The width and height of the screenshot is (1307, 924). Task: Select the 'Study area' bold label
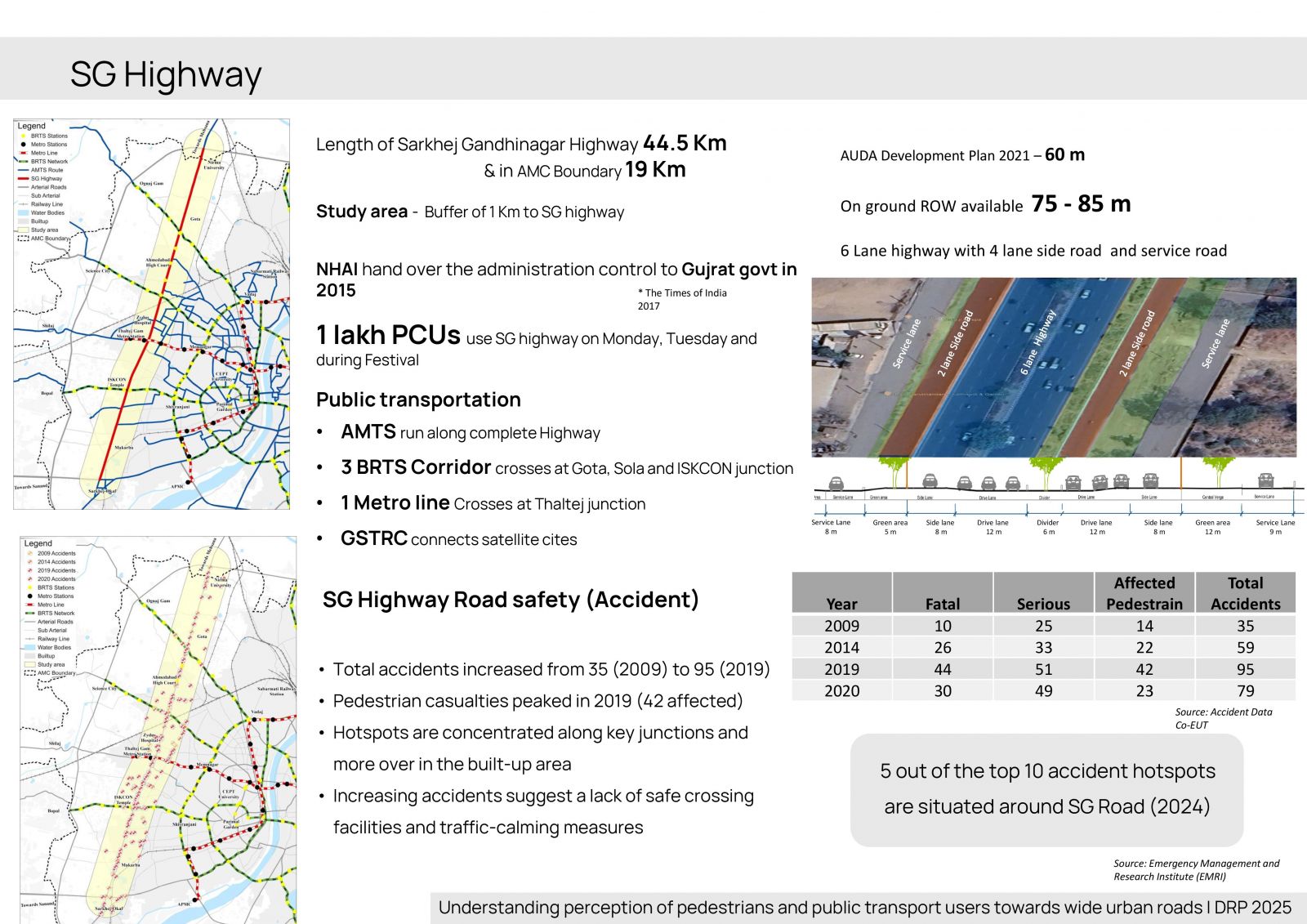pyautogui.click(x=362, y=212)
